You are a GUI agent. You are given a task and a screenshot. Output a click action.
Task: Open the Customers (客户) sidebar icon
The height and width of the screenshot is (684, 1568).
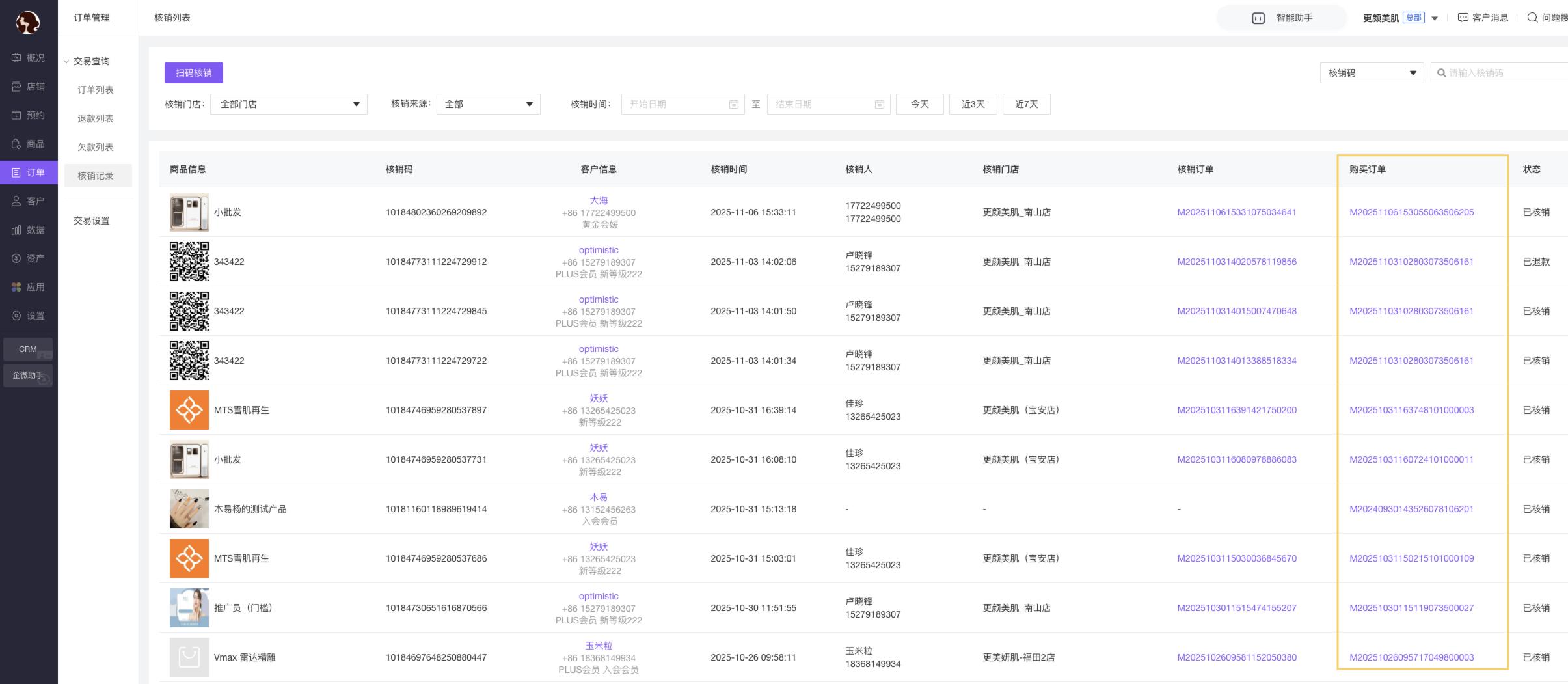coord(16,201)
